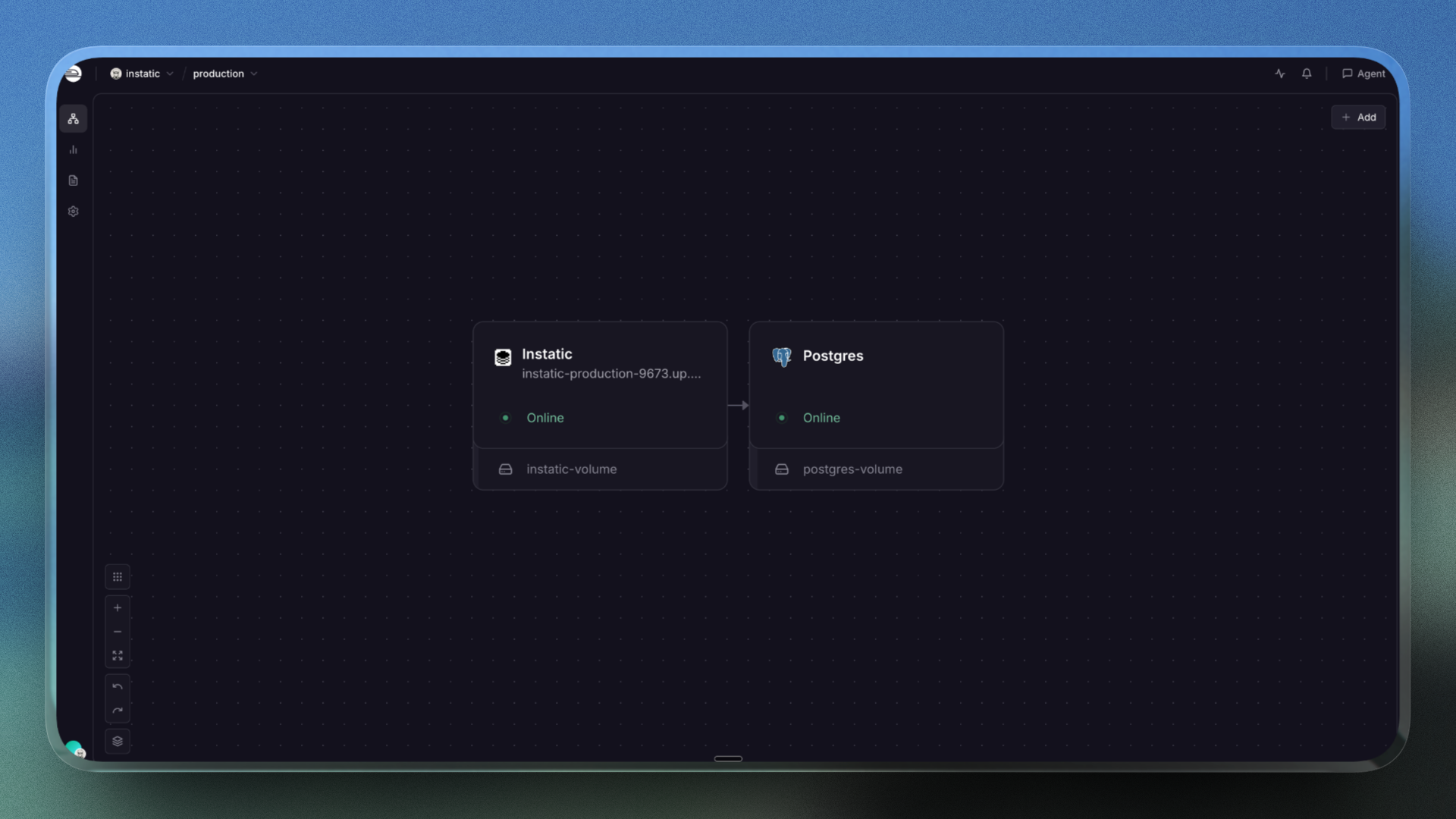Click the Postgres elephant icon
The height and width of the screenshot is (819, 1456).
[782, 356]
